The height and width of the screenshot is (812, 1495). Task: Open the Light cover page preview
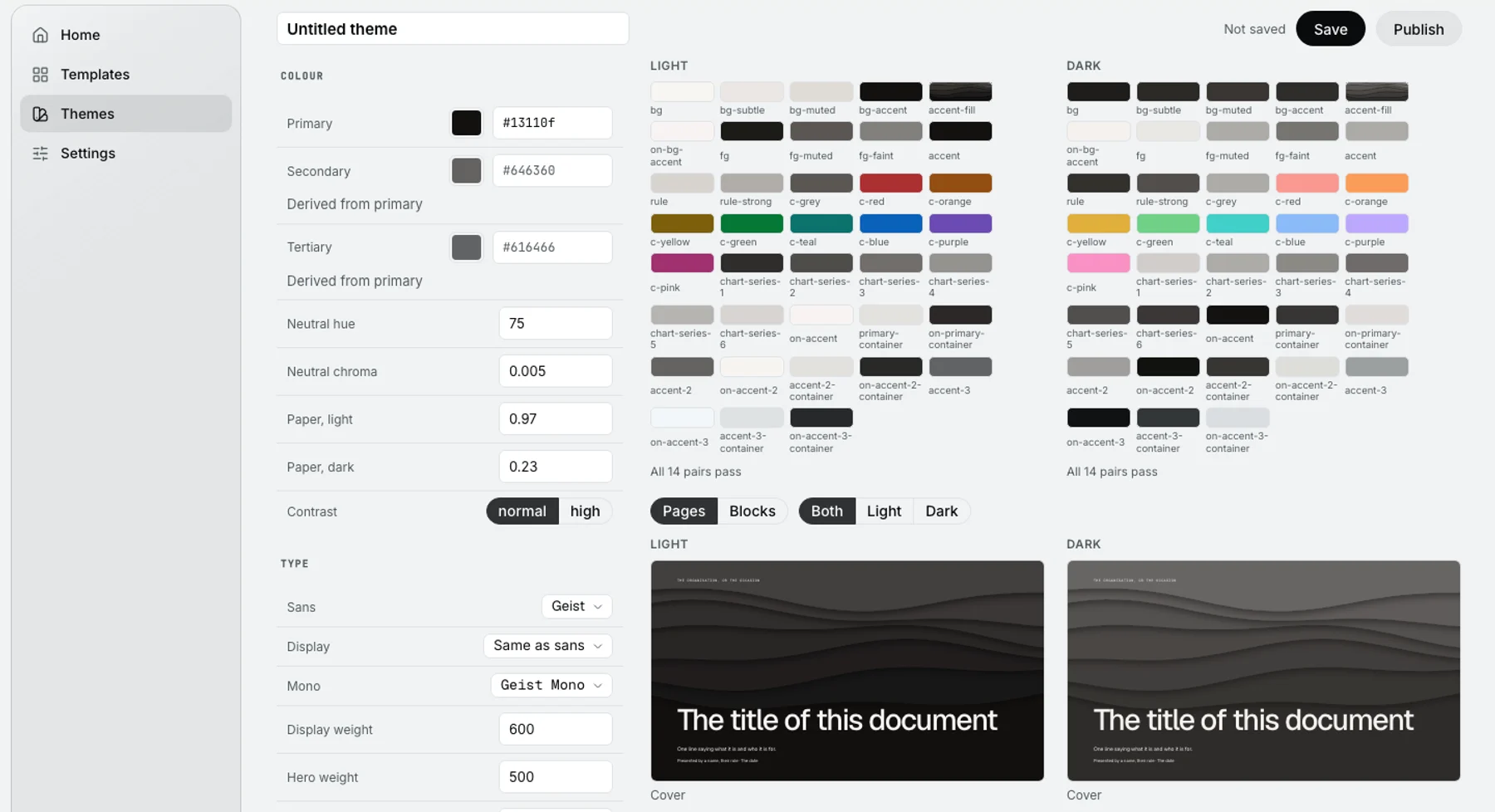click(x=847, y=671)
